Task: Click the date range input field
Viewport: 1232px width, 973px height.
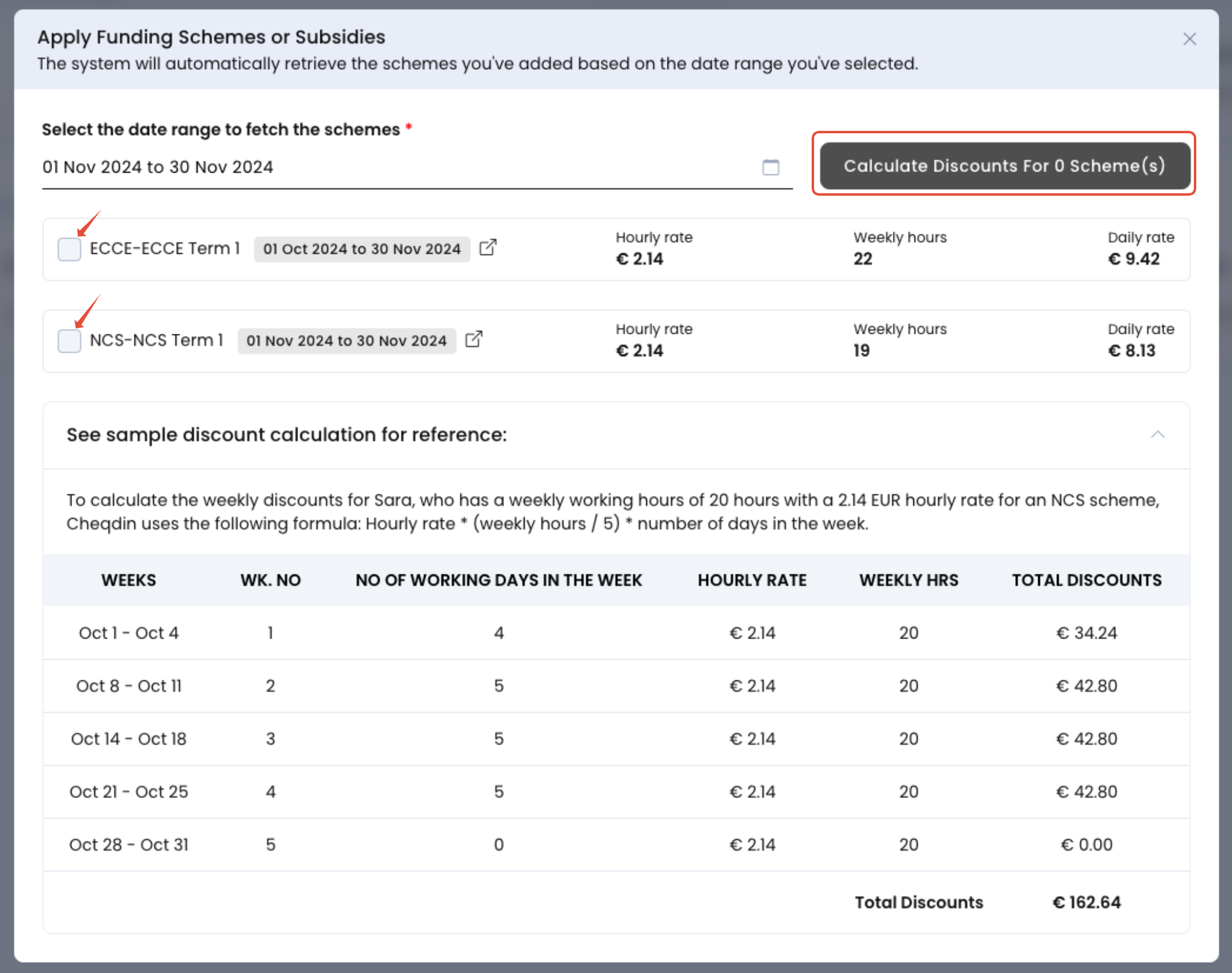Action: (394, 167)
